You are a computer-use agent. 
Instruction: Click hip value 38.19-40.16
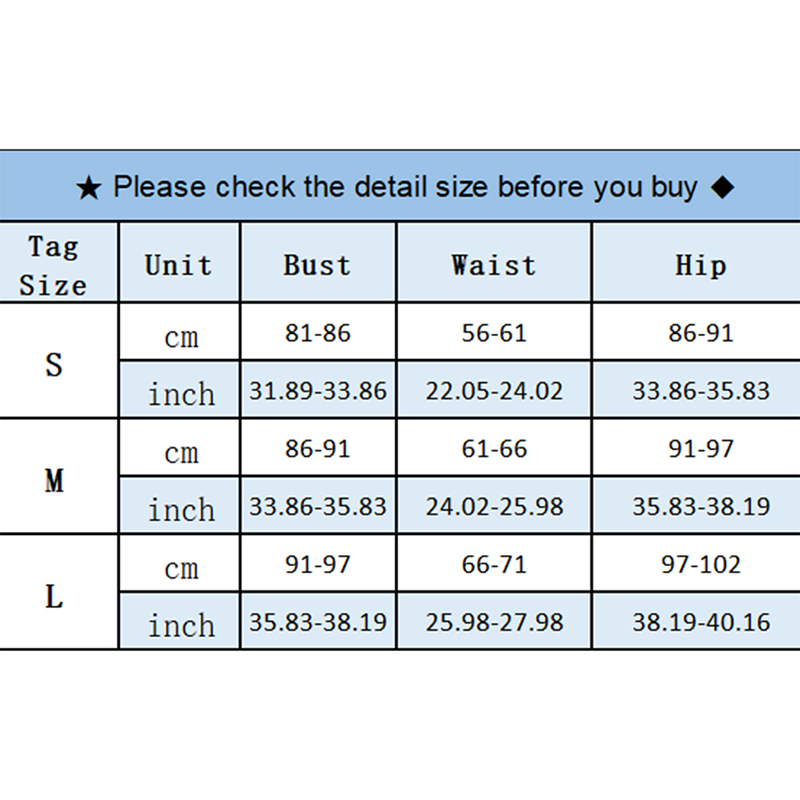click(701, 622)
